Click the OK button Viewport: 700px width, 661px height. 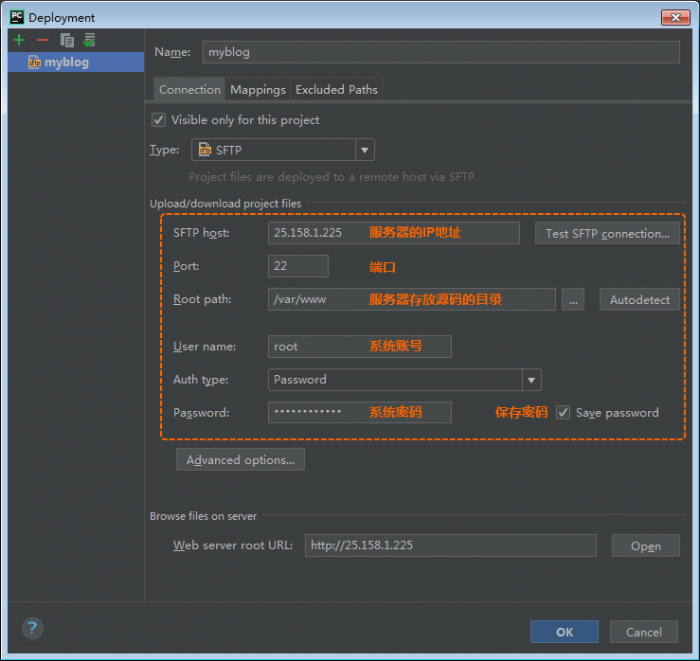[564, 632]
